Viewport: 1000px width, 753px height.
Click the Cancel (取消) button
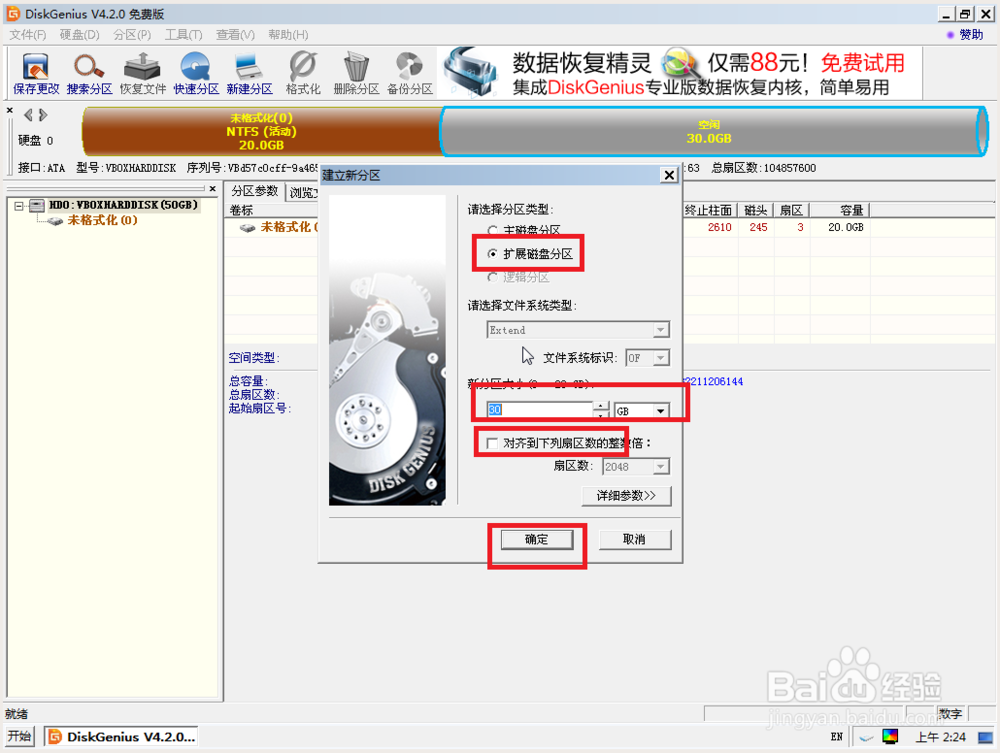(x=635, y=539)
